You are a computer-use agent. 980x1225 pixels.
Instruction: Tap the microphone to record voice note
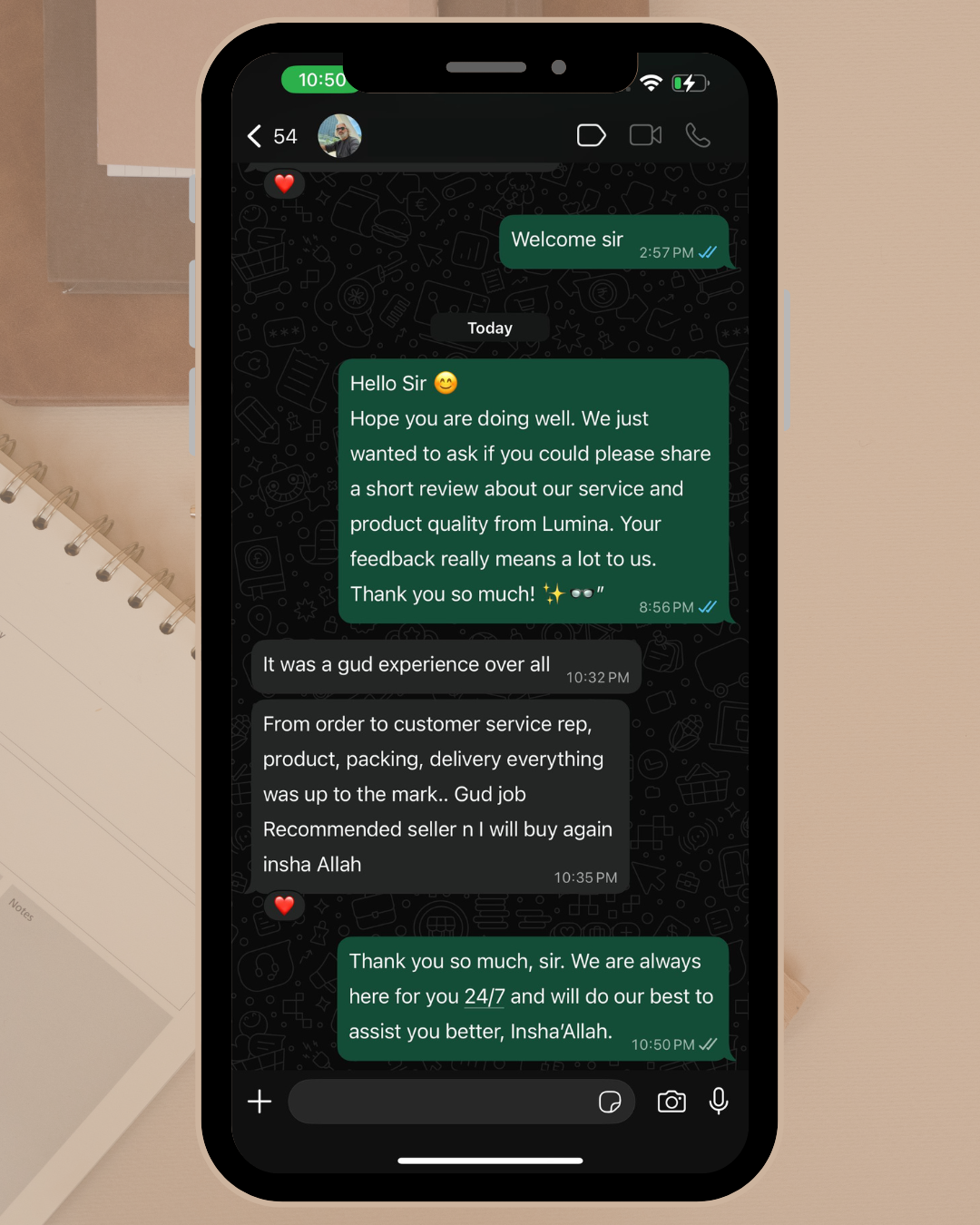(719, 1101)
